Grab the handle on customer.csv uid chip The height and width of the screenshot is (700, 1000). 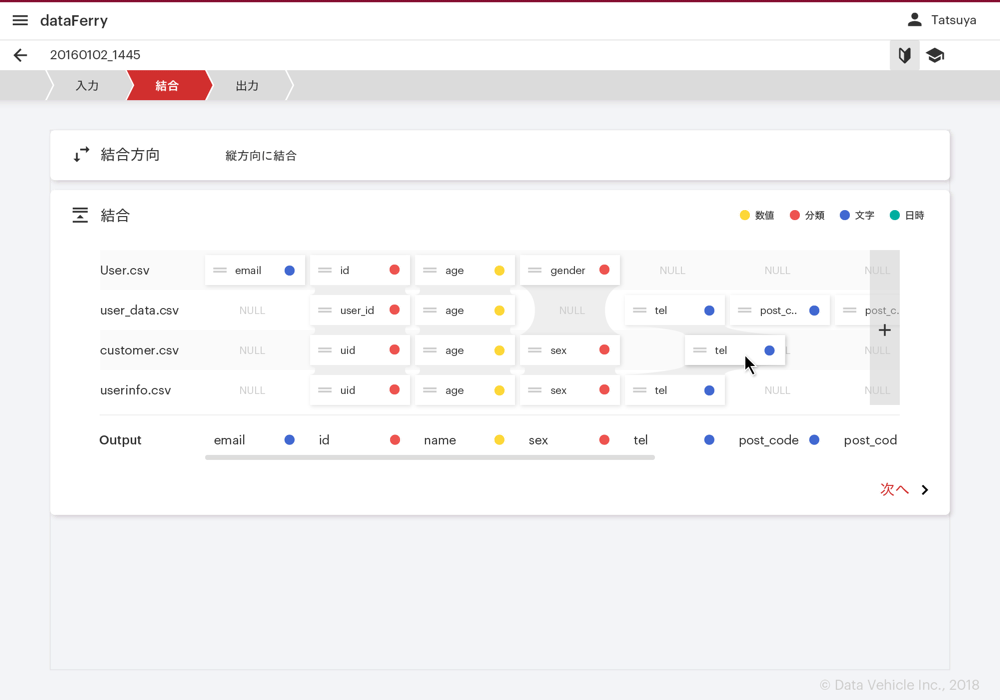[x=325, y=350]
